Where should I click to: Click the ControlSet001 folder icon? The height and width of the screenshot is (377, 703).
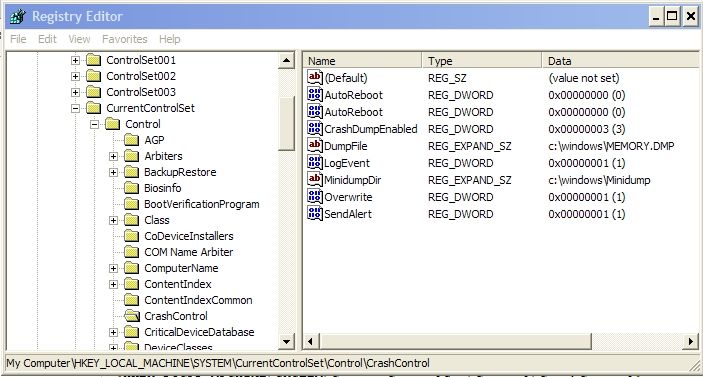tap(93, 60)
